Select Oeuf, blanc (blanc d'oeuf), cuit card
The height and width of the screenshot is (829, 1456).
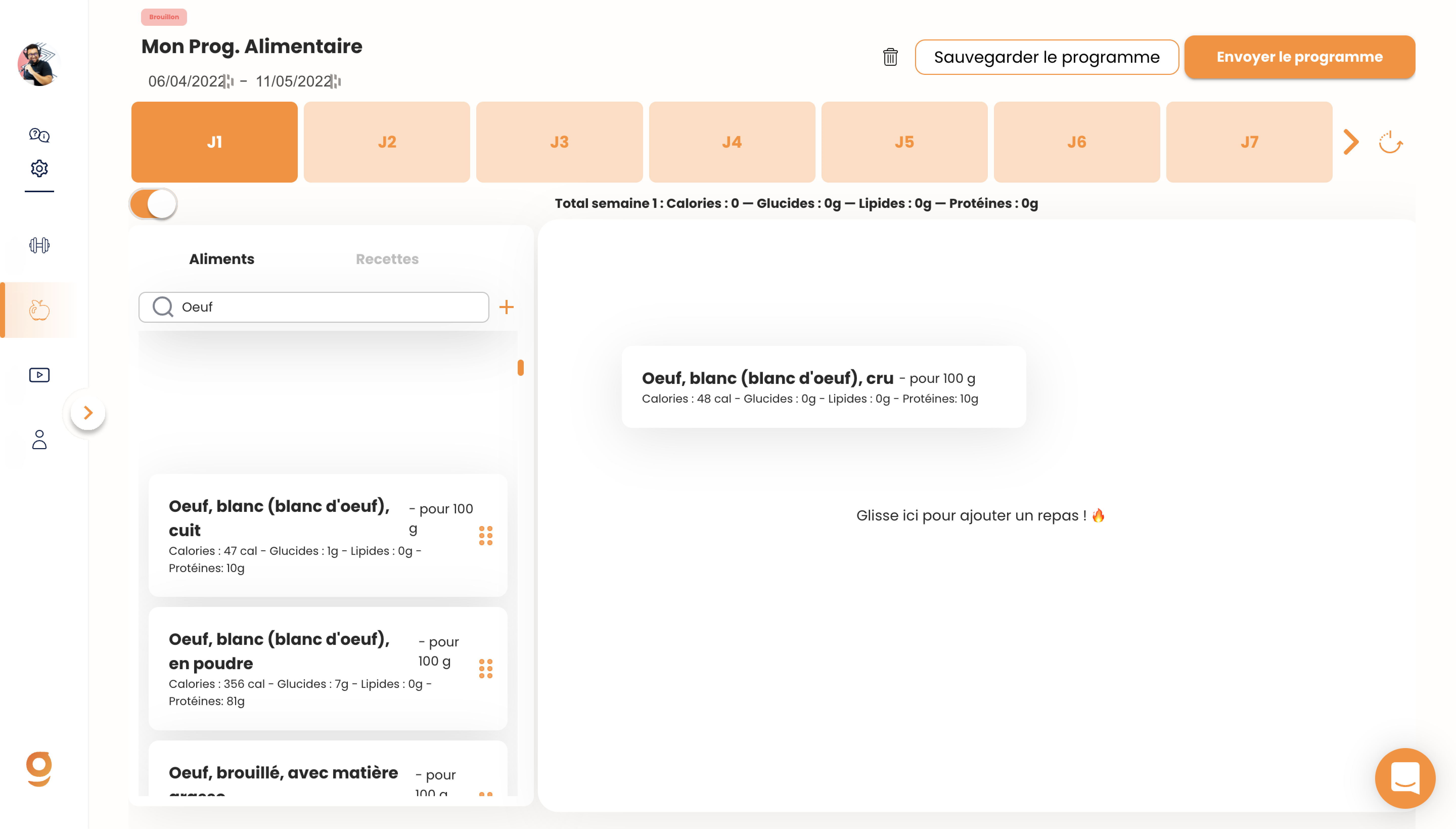coord(328,535)
